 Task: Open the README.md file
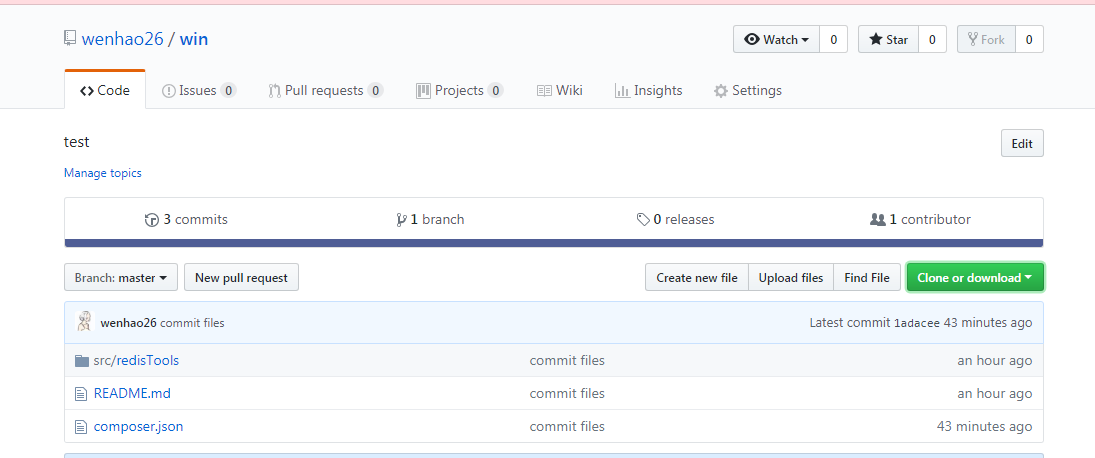click(132, 393)
